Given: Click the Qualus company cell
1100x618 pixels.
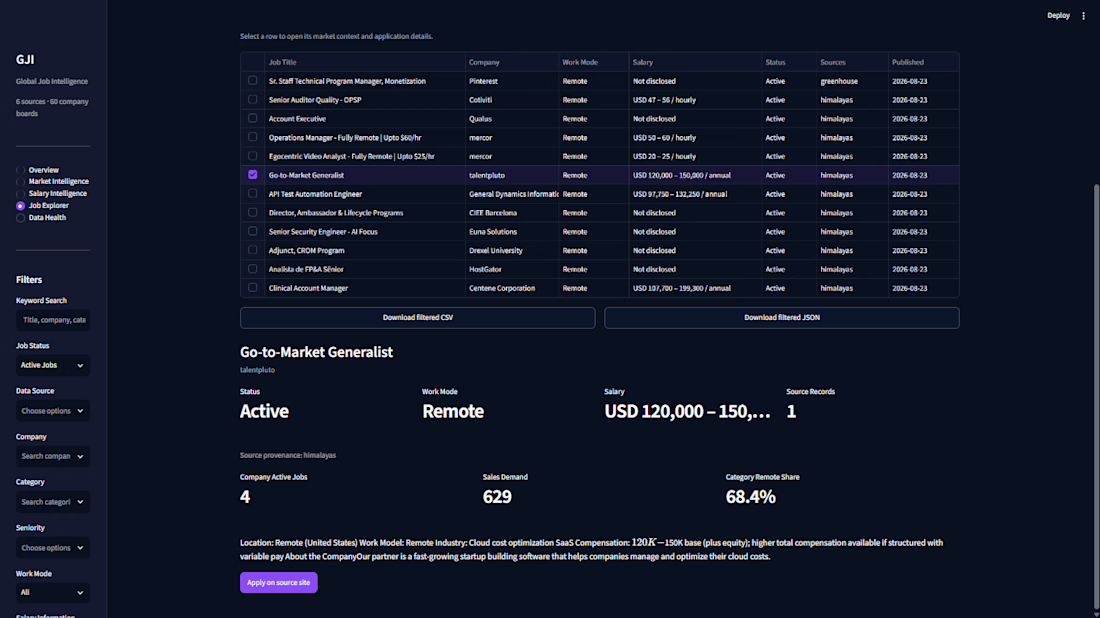Looking at the screenshot, I should (x=511, y=119).
